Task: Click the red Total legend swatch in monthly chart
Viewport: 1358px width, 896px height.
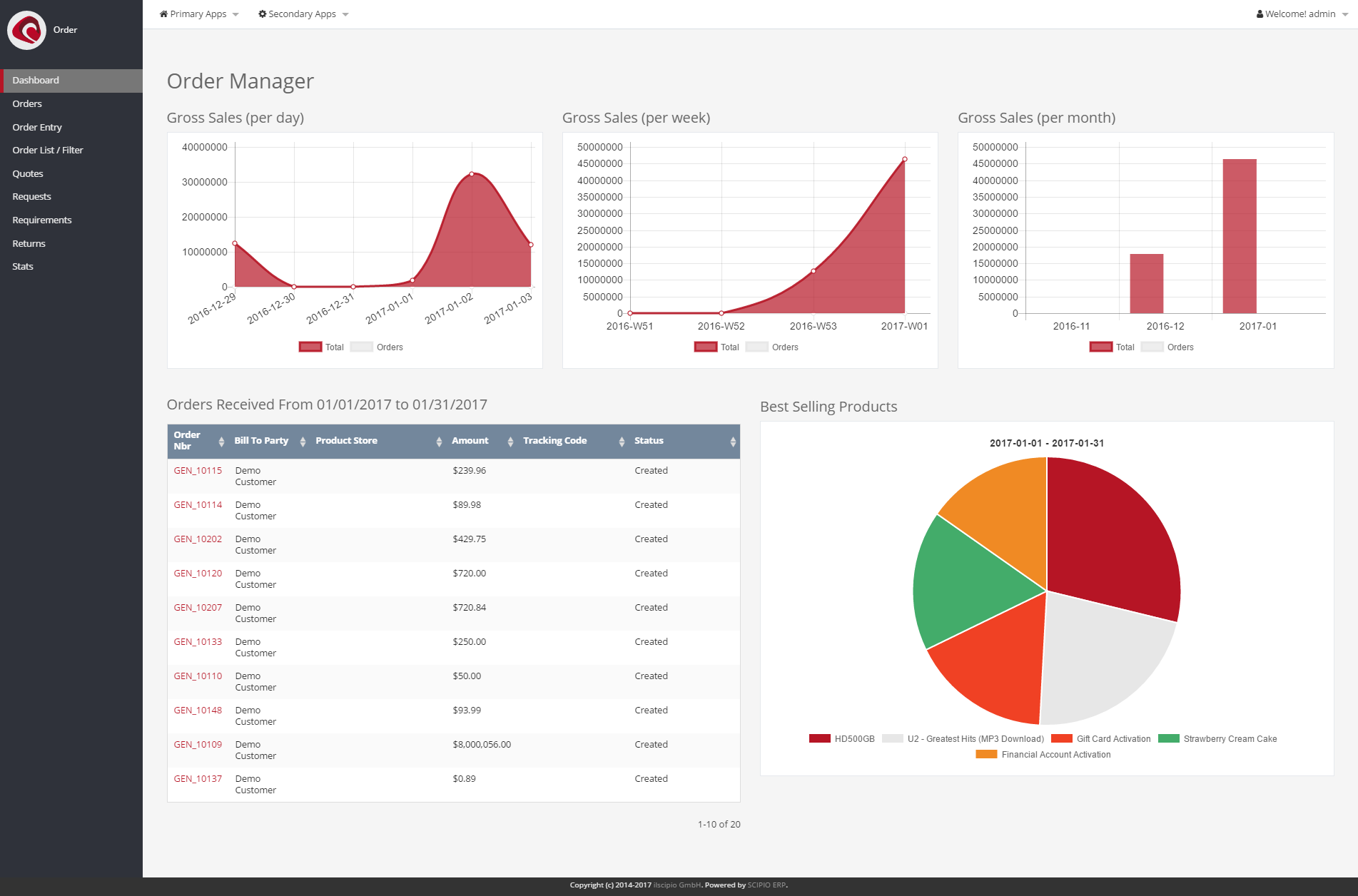Action: tap(1100, 347)
